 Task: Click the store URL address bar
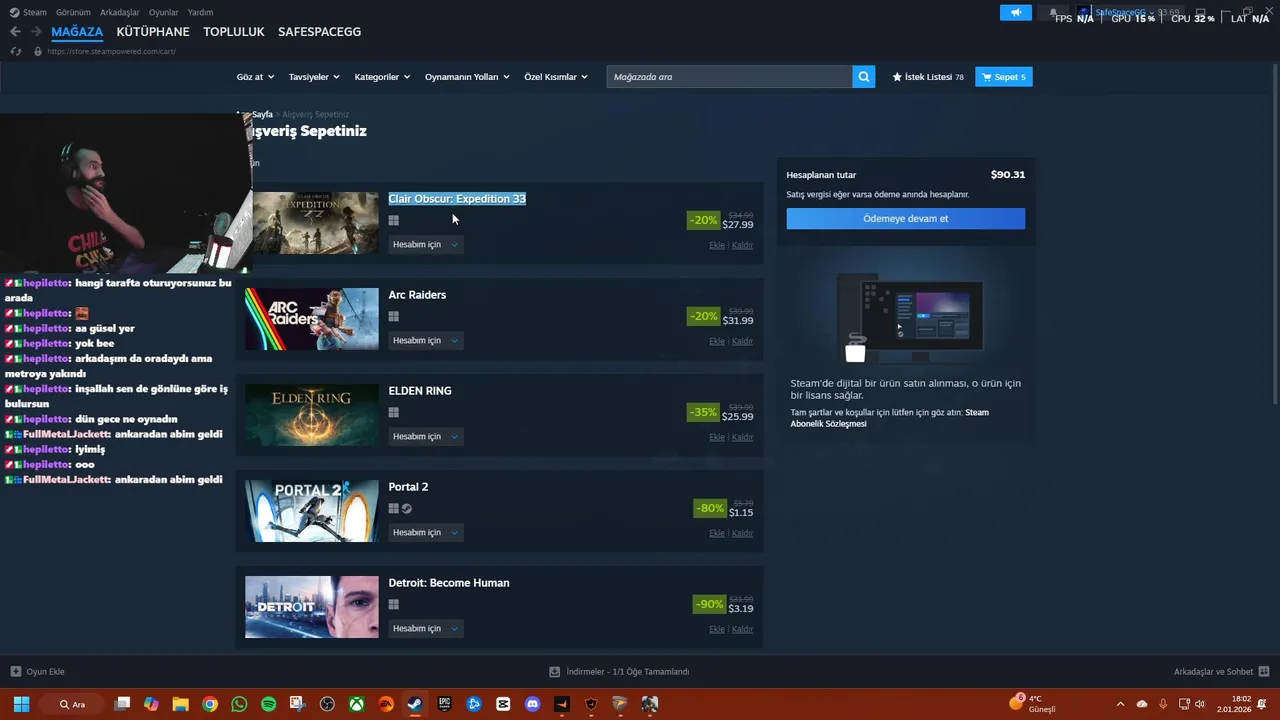tap(111, 51)
